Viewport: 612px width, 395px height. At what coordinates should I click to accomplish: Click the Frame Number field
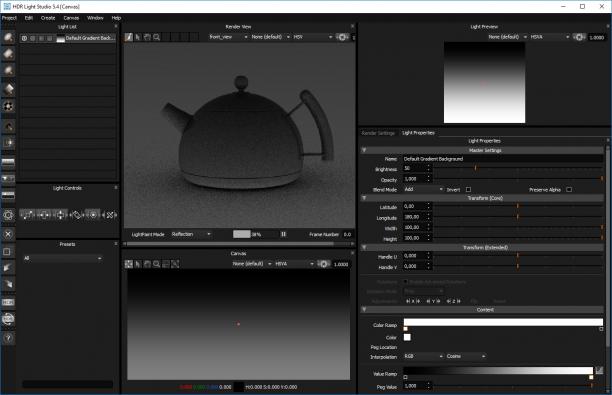[347, 234]
